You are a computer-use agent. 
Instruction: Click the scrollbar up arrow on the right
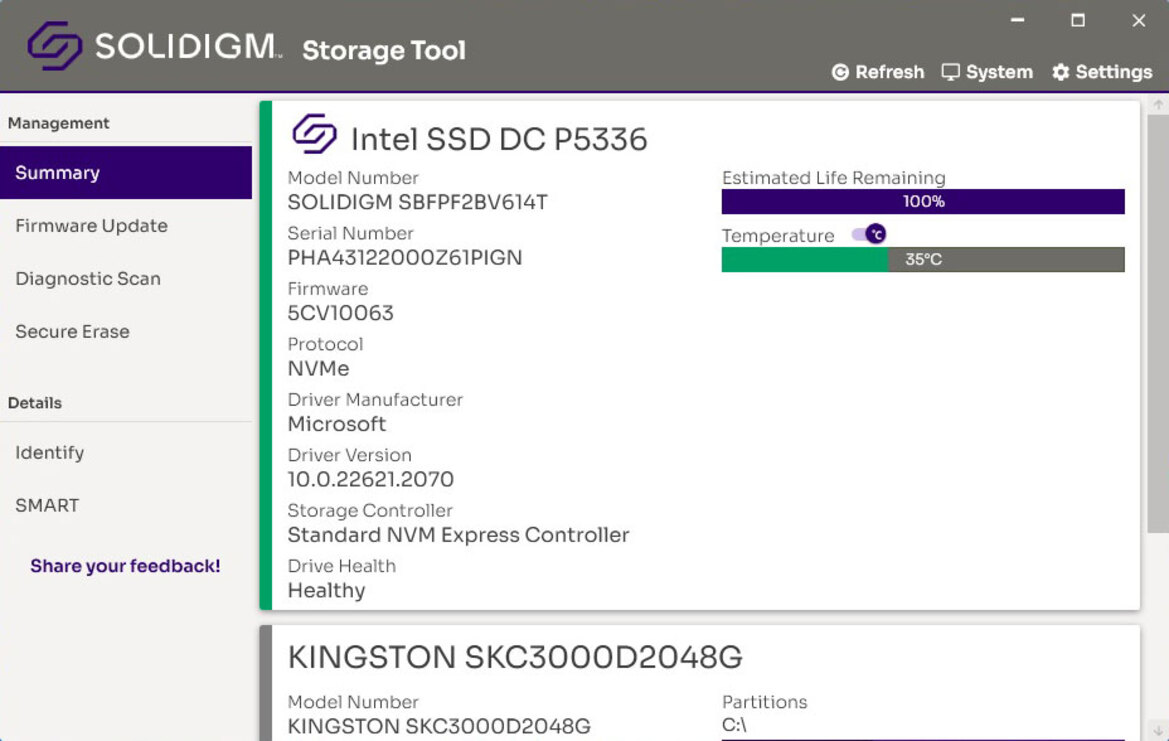pos(1160,102)
